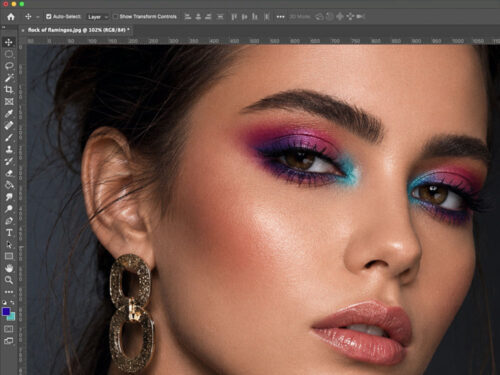Align horizontal centers in options bar
This screenshot has height=375, width=500.
point(198,16)
